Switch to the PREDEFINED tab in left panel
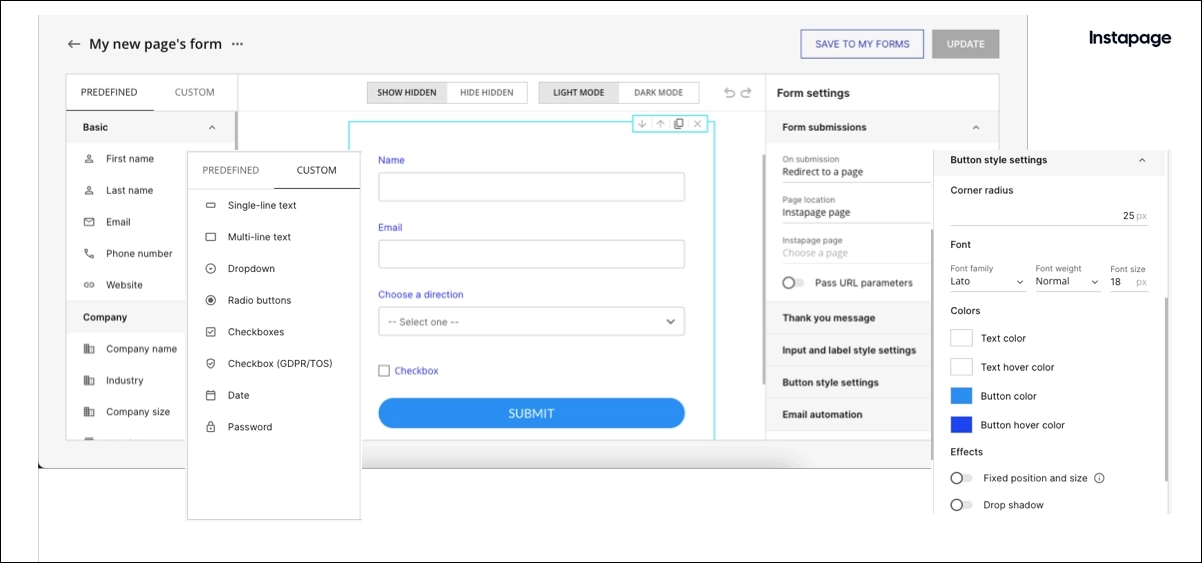1202x563 pixels. pos(109,92)
